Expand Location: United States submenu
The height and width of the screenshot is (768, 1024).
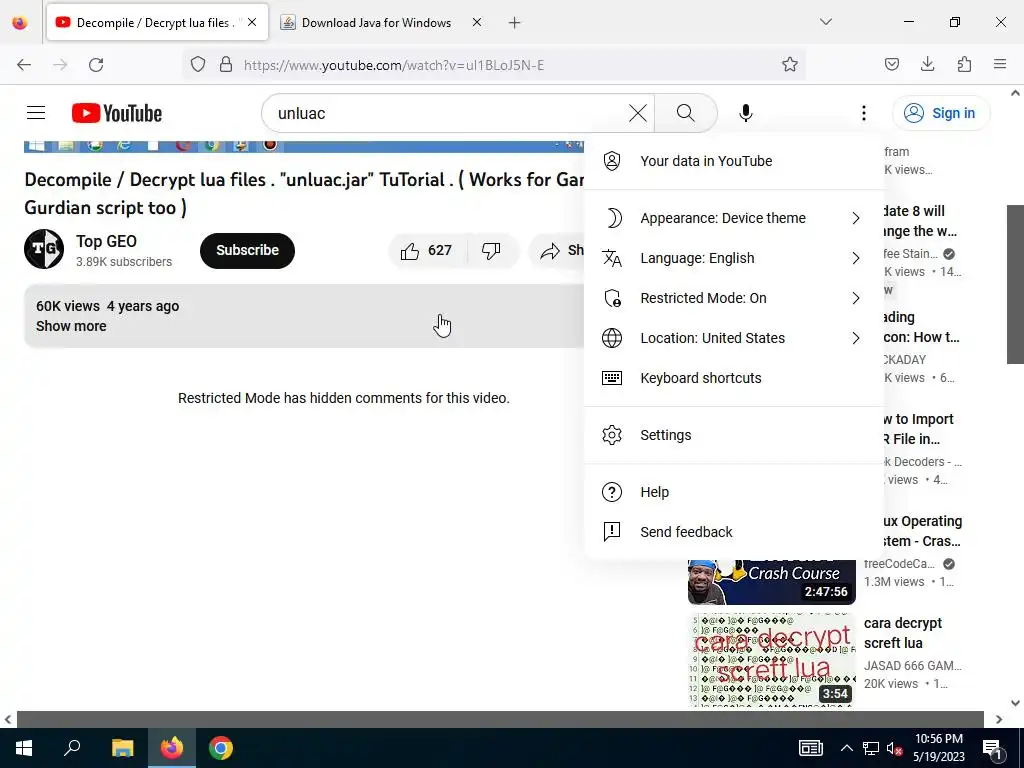733,338
